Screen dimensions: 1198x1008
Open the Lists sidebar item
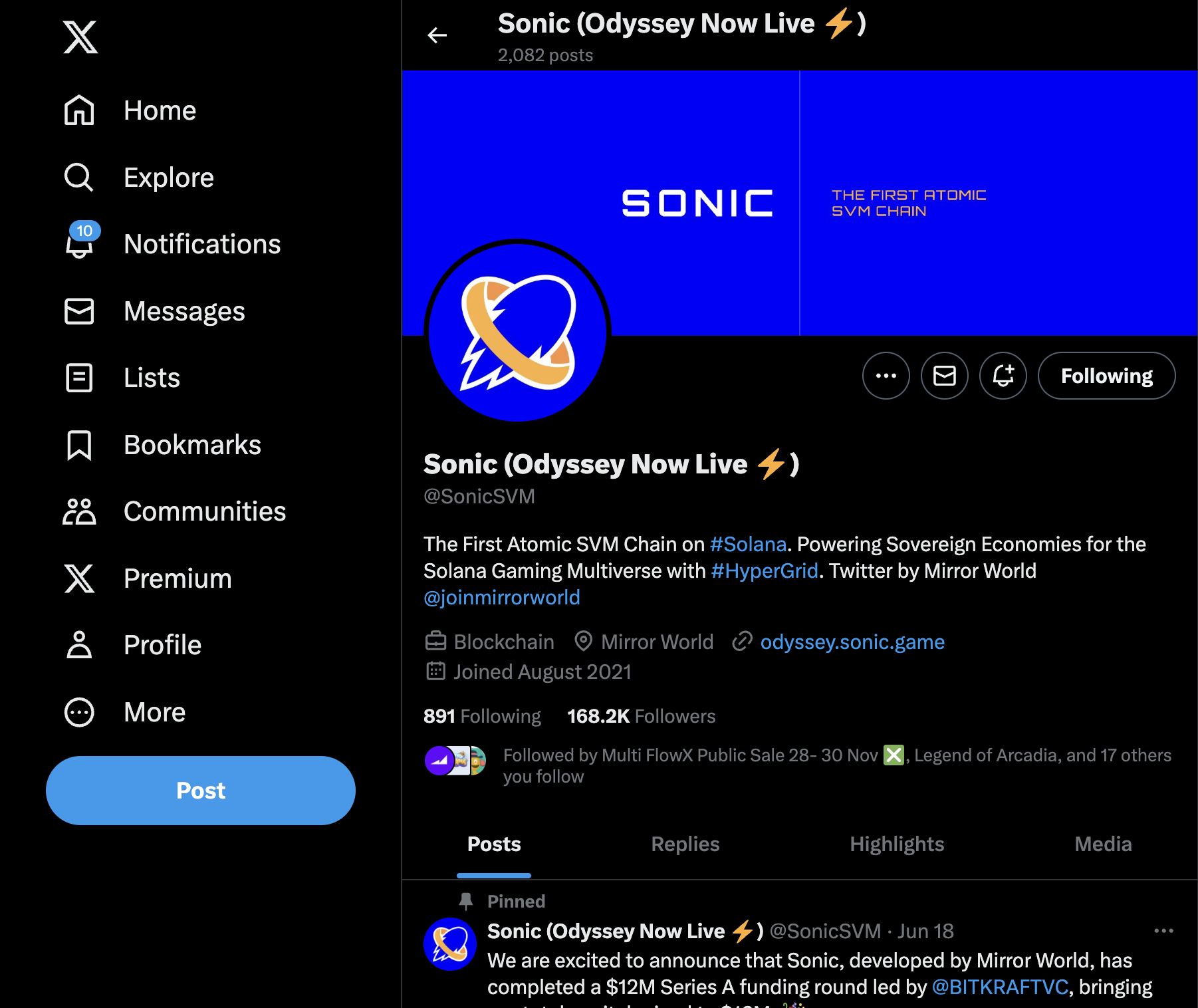(x=122, y=378)
